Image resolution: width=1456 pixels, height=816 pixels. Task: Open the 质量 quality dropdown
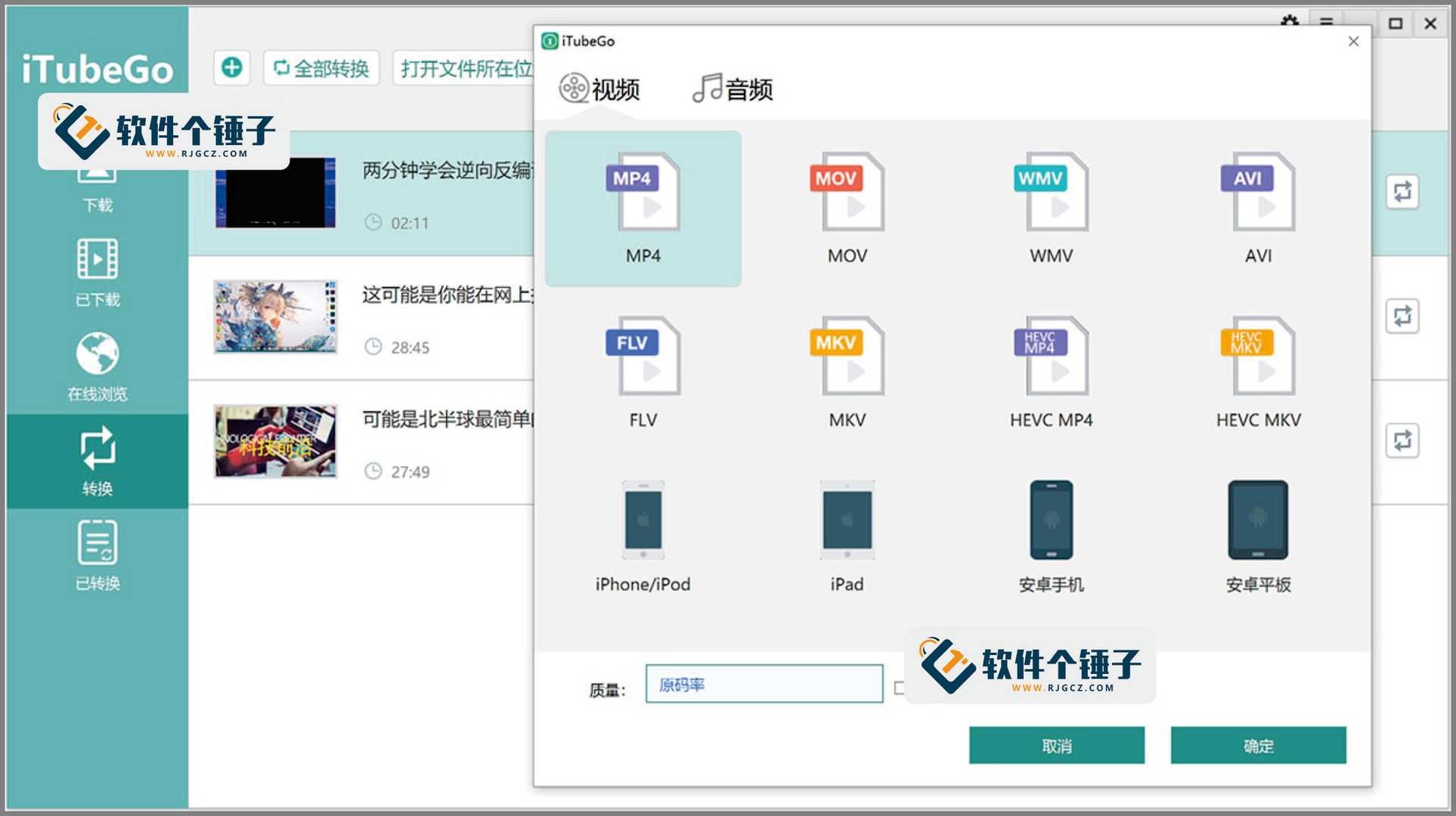click(764, 684)
